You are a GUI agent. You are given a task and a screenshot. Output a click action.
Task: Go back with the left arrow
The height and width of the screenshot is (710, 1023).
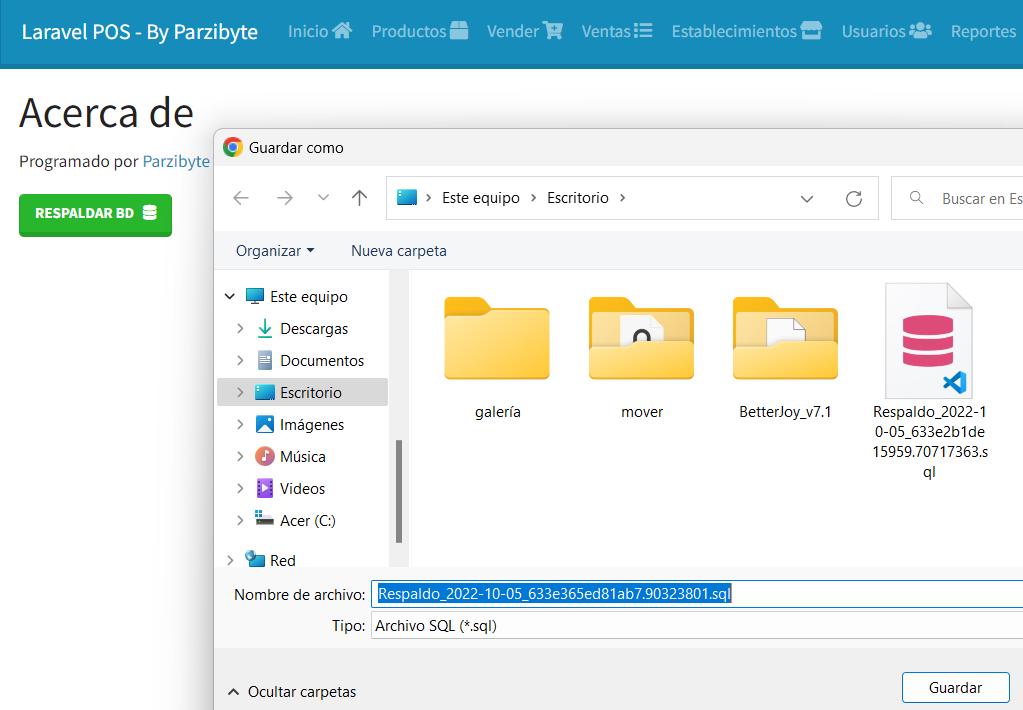tap(241, 198)
